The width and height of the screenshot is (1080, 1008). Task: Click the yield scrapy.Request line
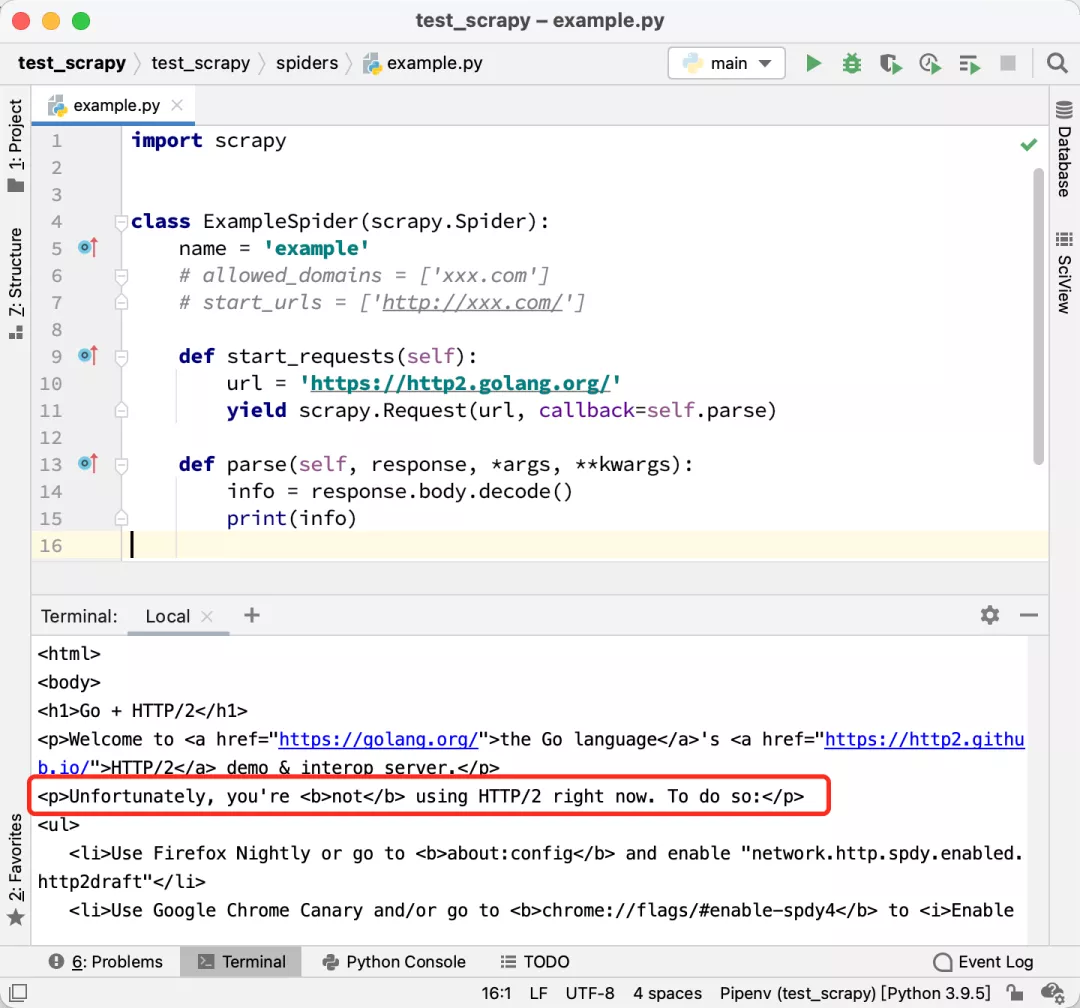point(501,411)
